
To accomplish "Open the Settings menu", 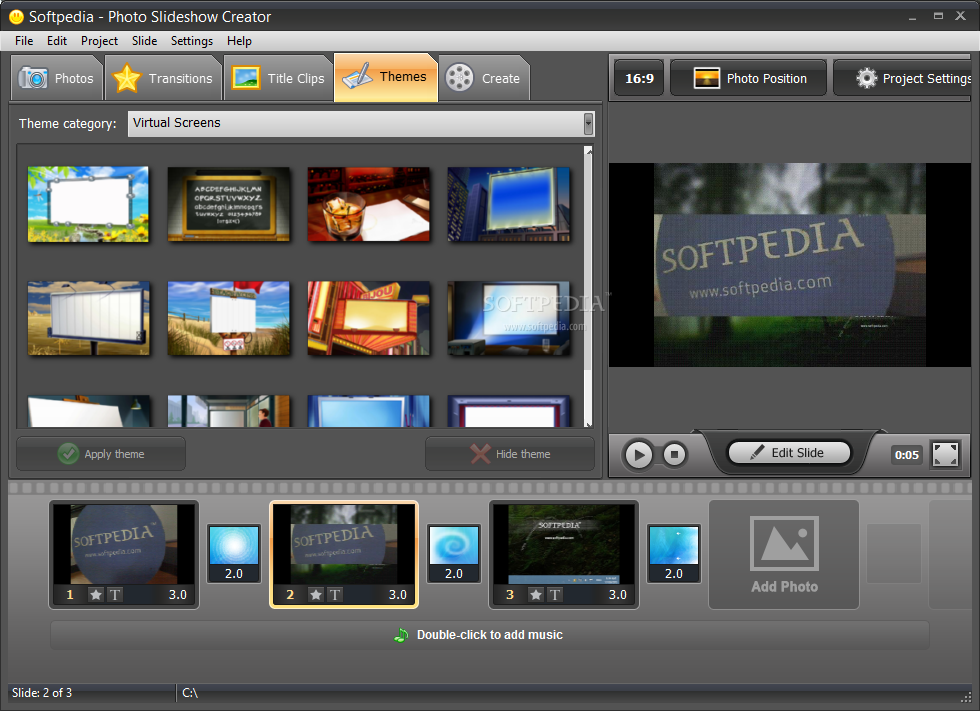I will pyautogui.click(x=192, y=41).
